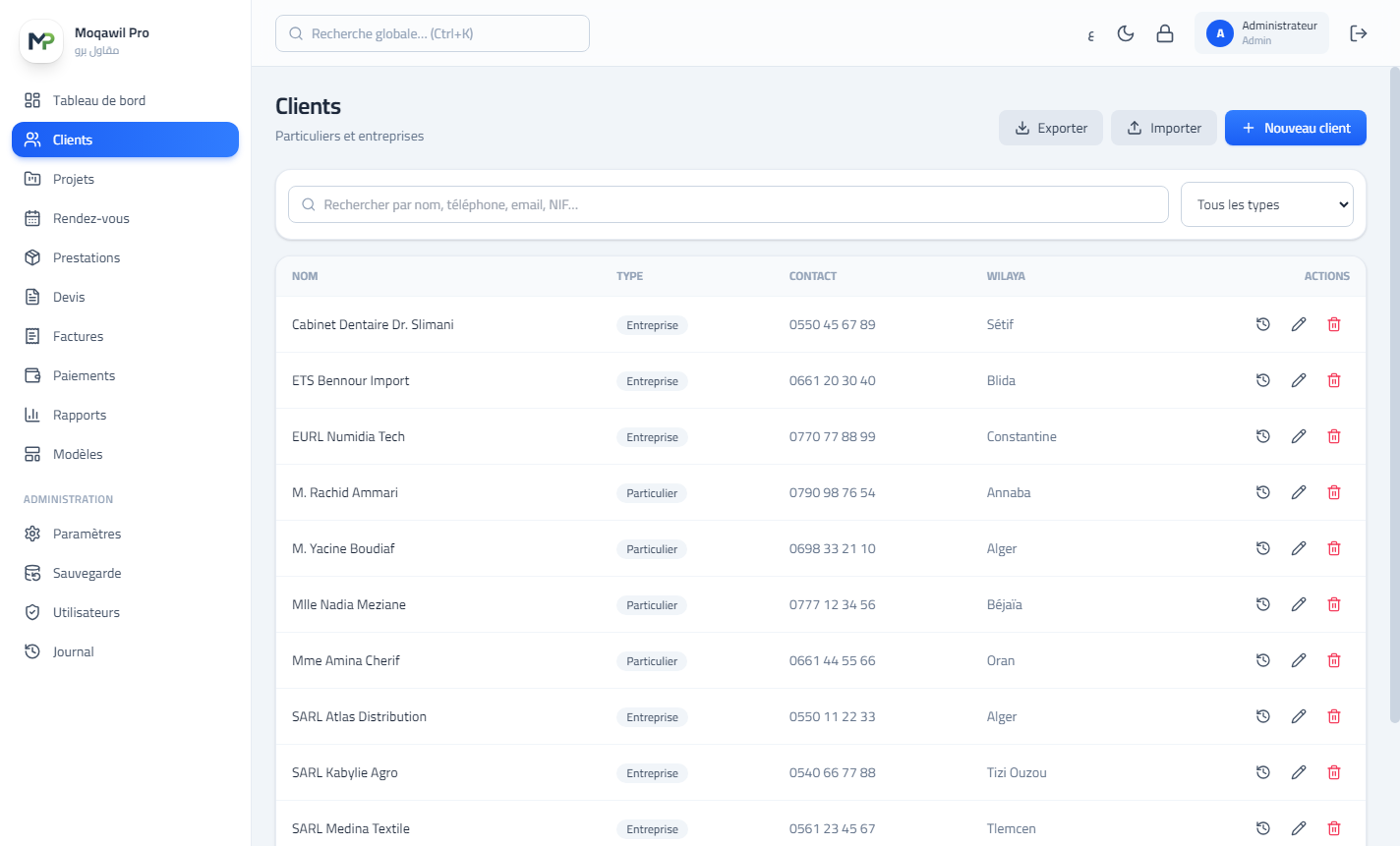The width and height of the screenshot is (1400, 846).
Task: Show history of ETS Bennour Import
Action: pos(1263,380)
